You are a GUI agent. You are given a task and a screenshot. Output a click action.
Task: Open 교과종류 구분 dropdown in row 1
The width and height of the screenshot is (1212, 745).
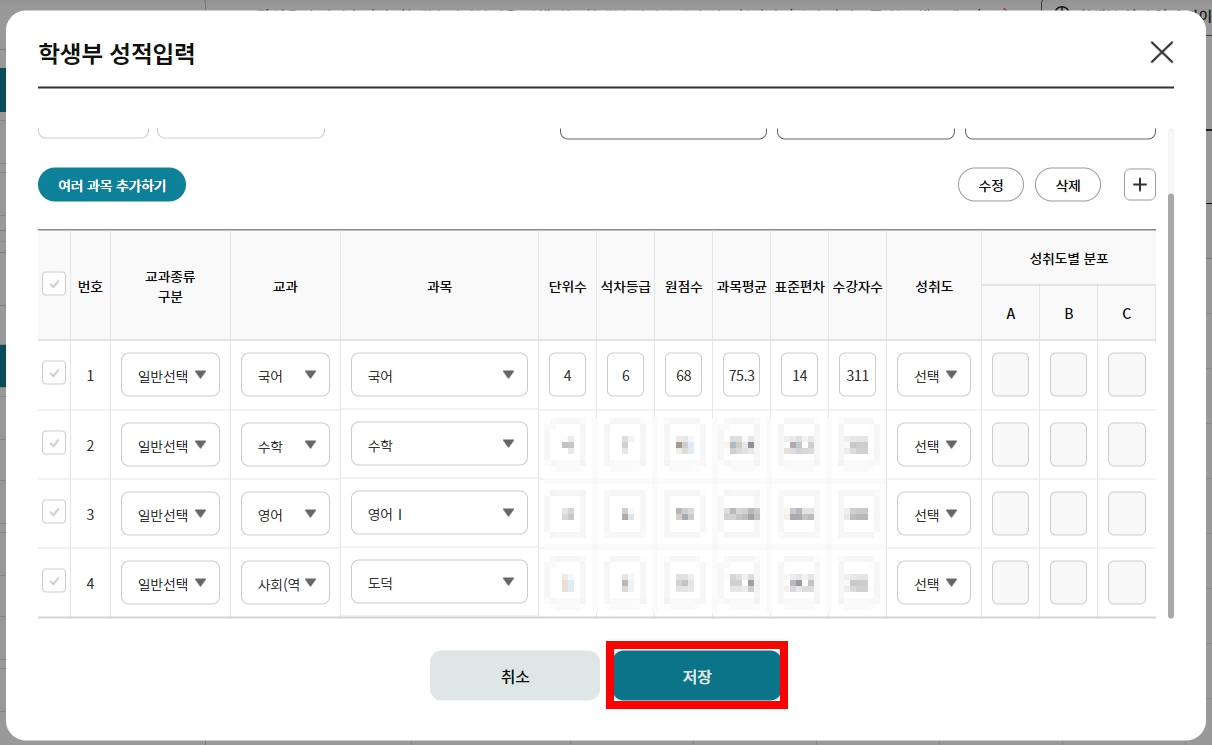click(170, 375)
